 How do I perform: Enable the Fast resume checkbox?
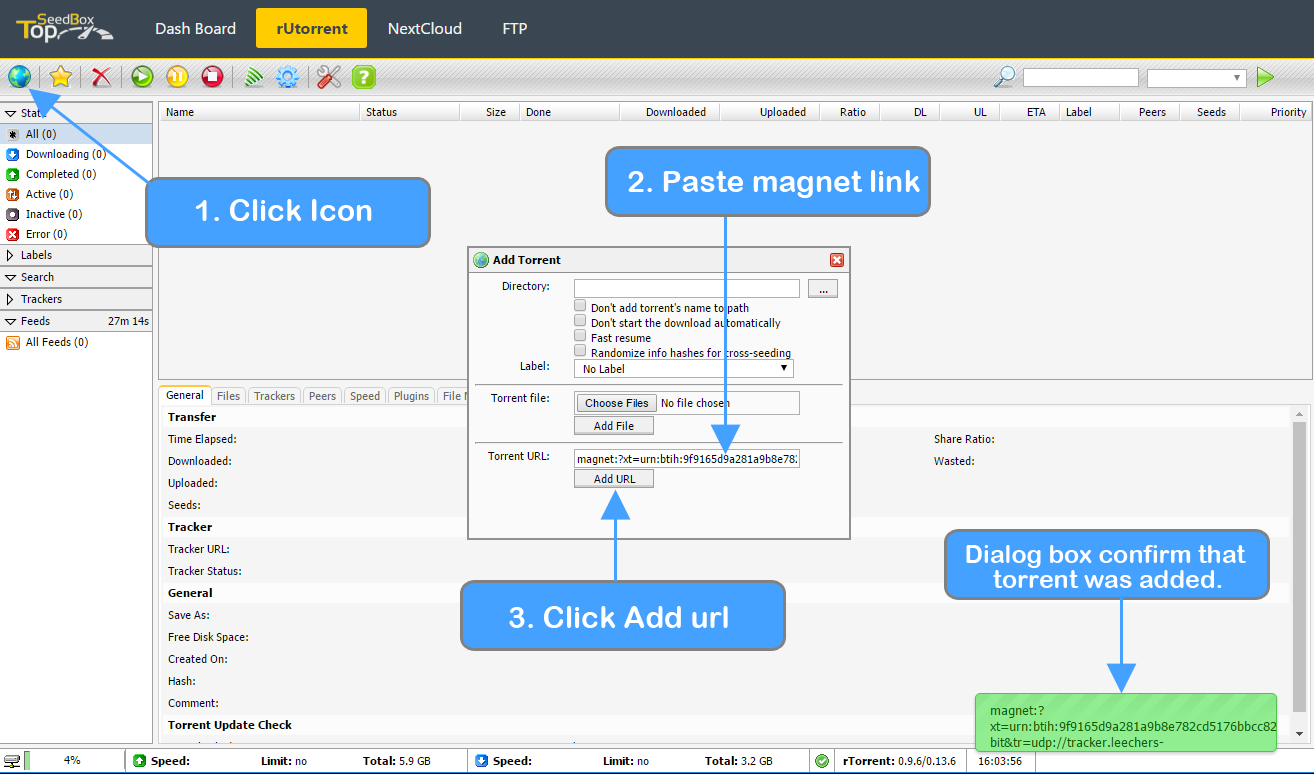click(x=580, y=336)
